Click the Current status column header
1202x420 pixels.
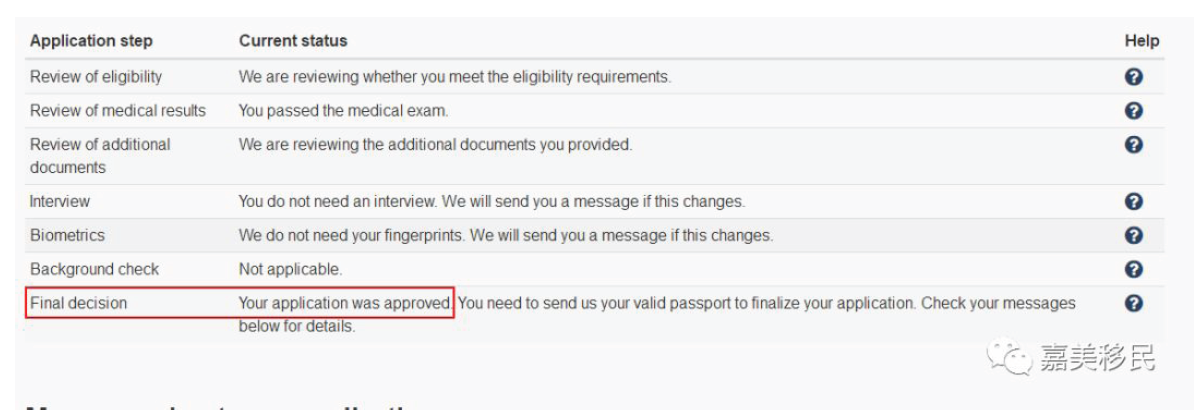coord(293,41)
